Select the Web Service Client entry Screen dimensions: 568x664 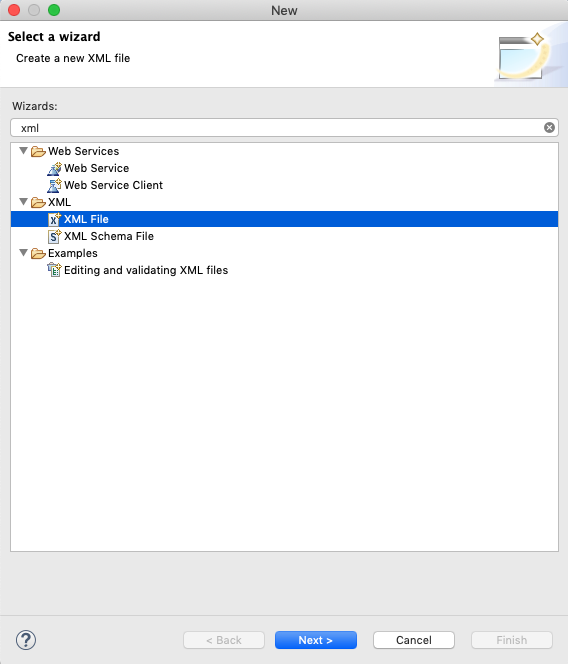point(113,185)
